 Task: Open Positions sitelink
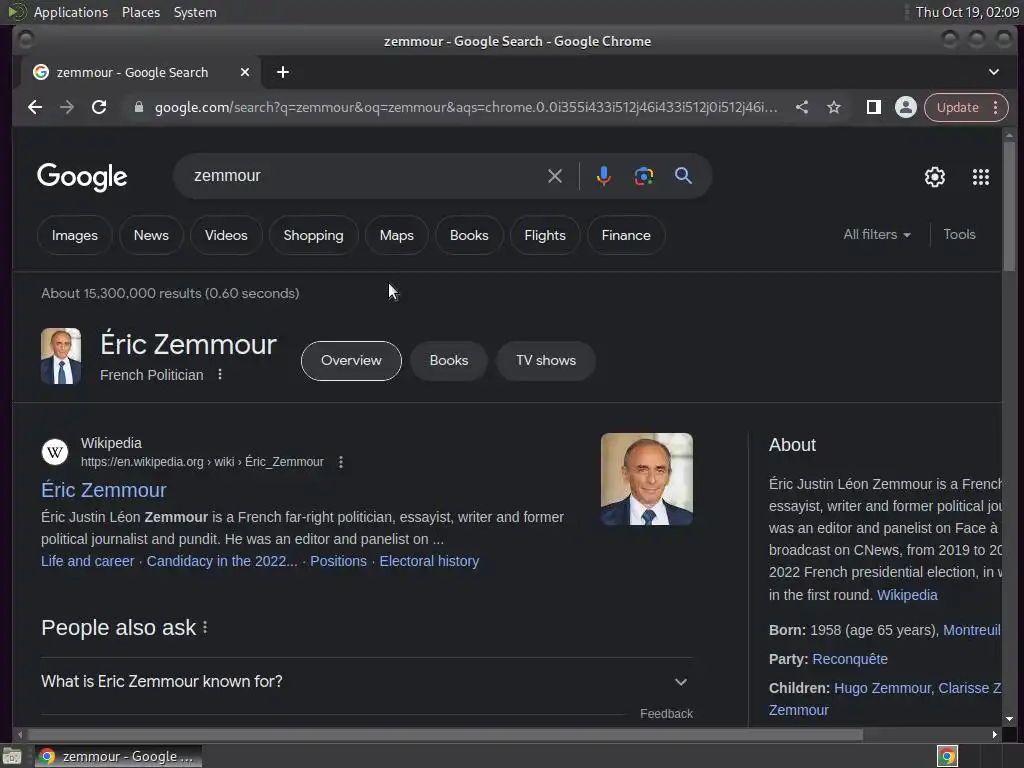[x=338, y=561]
